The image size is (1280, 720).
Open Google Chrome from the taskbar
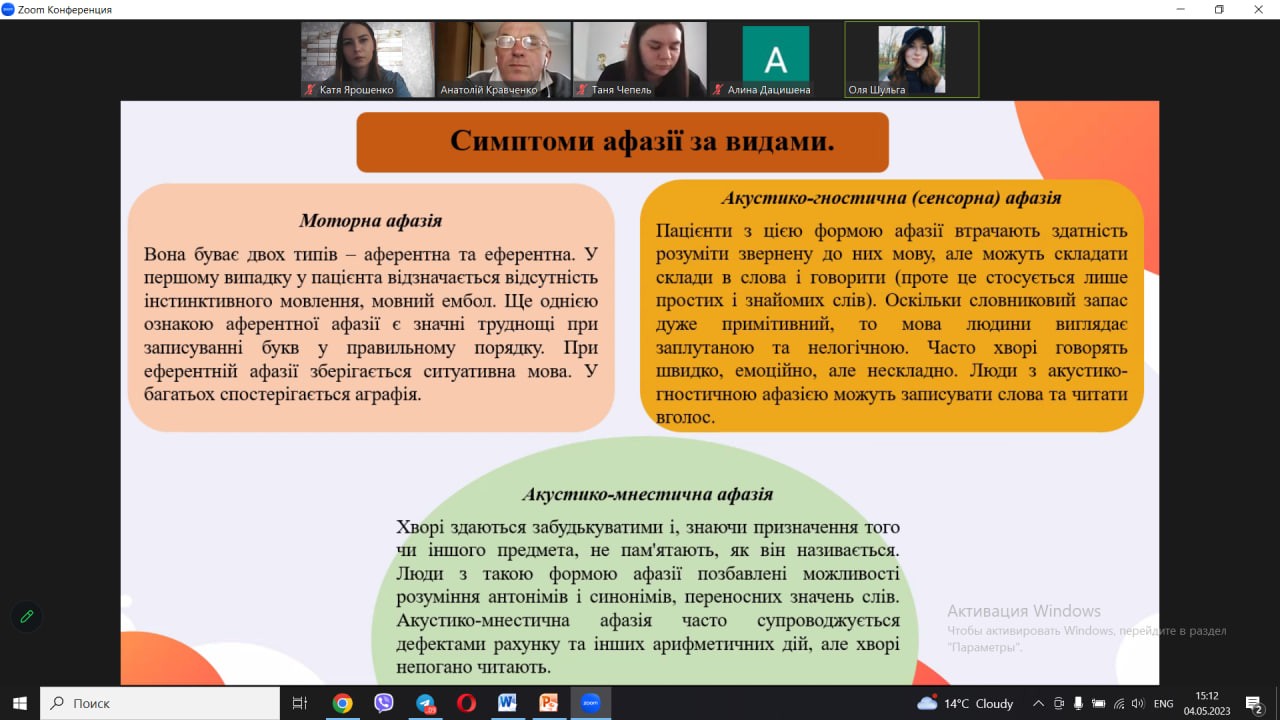click(342, 703)
